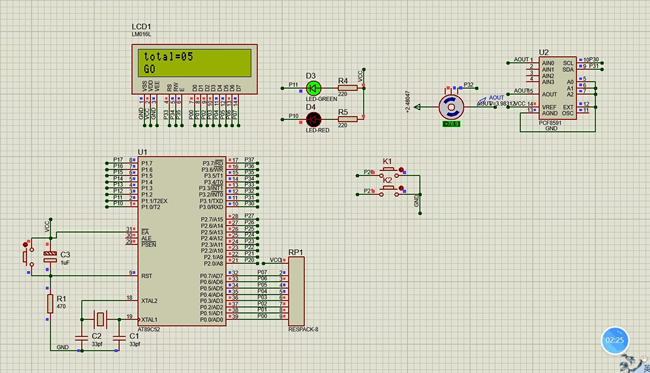
Task: Click the blue AOUT voltage probe icon
Action: [x=482, y=101]
